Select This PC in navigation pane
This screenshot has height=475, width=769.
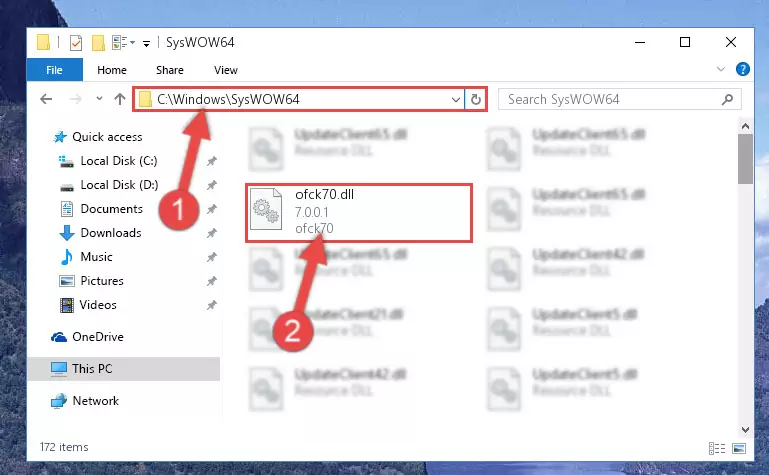tap(124, 369)
